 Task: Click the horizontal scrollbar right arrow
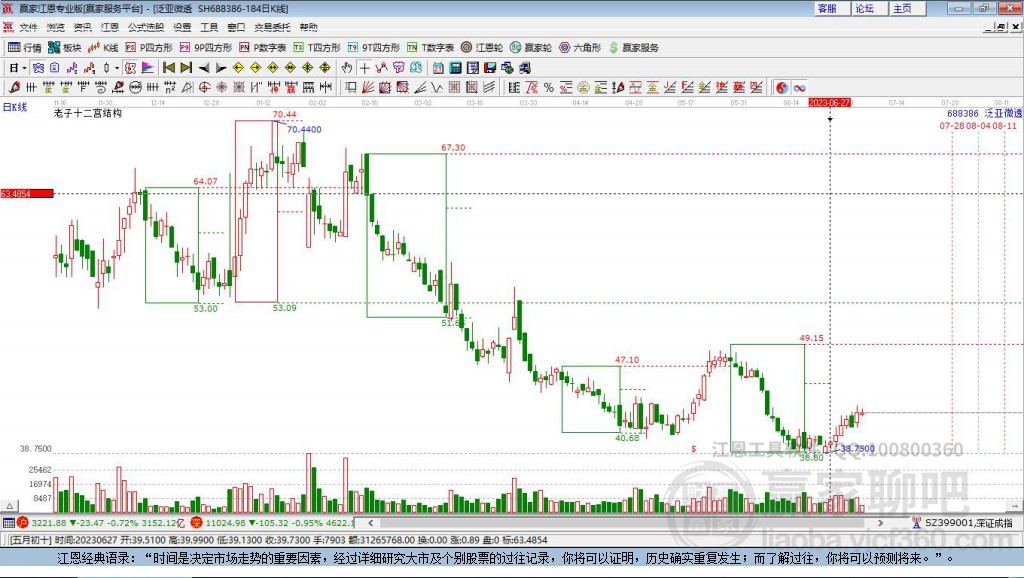[880, 522]
